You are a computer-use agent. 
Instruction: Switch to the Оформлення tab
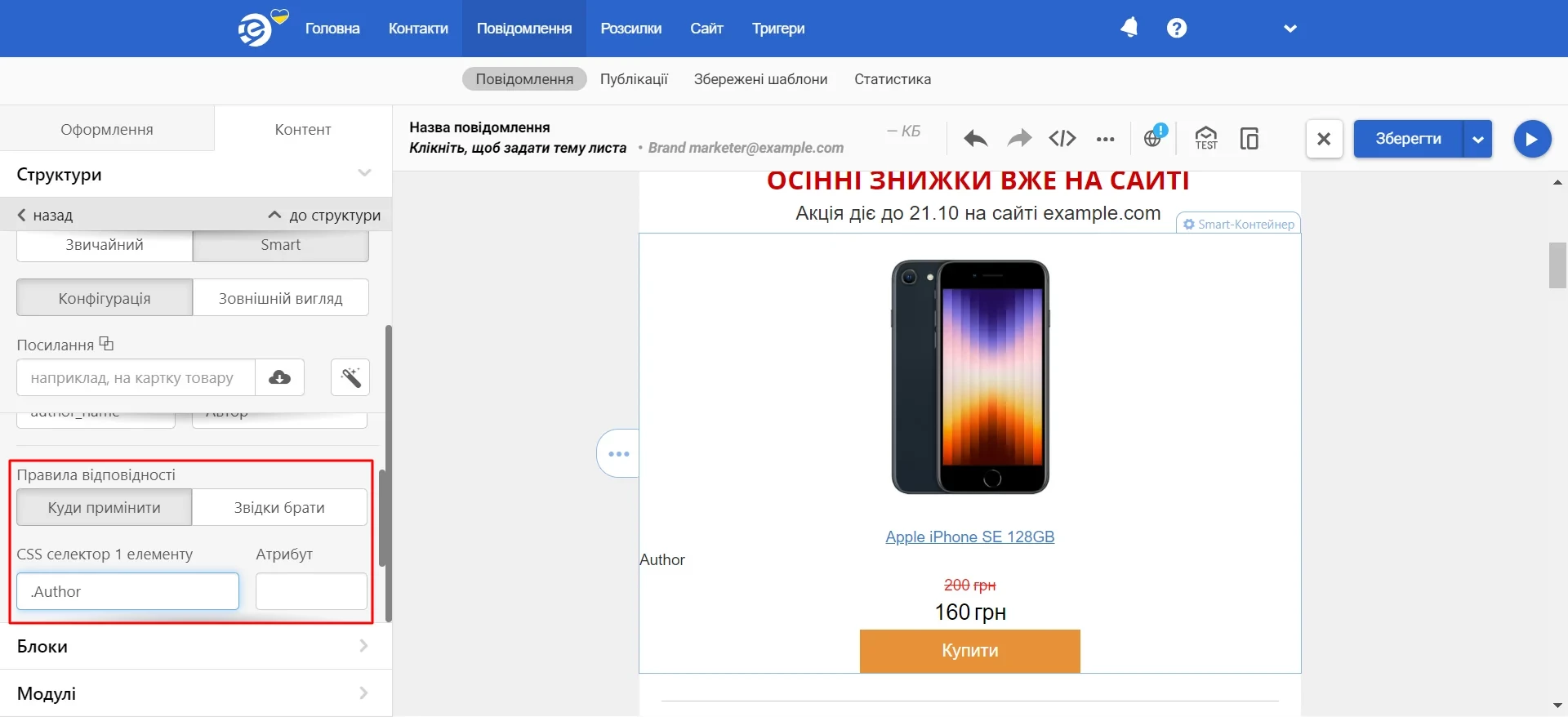tap(107, 129)
